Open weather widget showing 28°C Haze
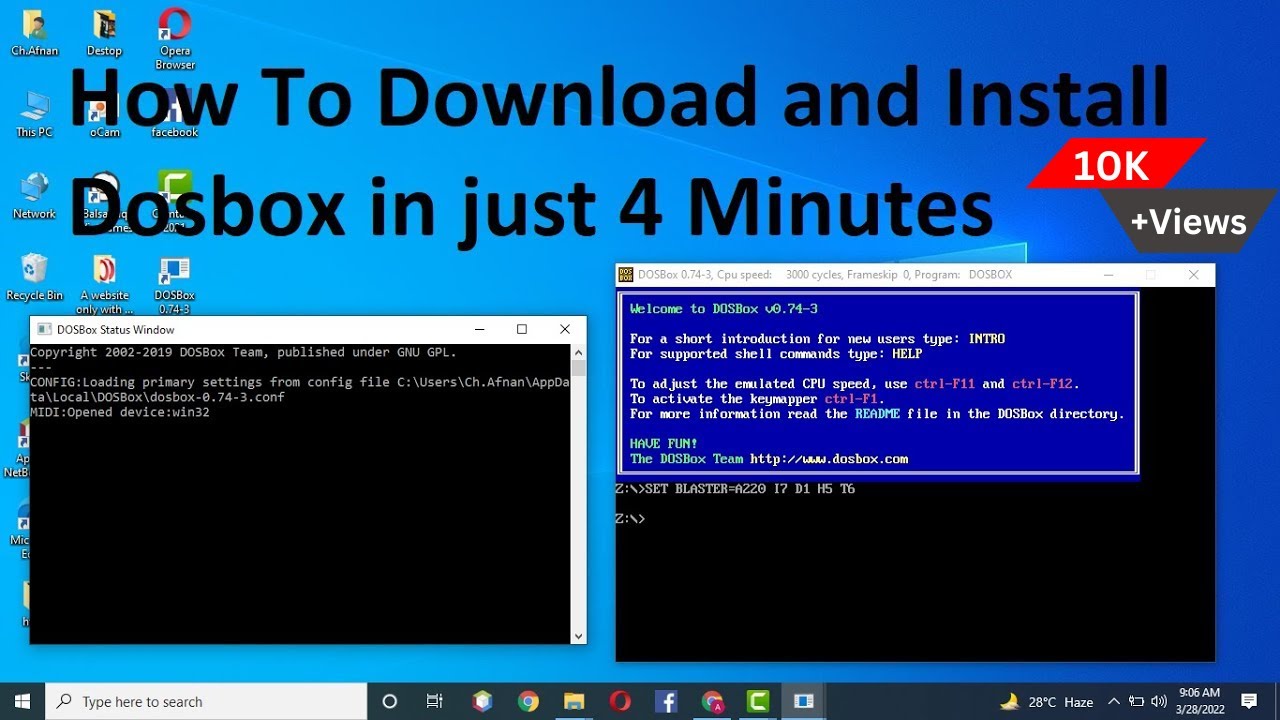This screenshot has width=1280, height=720. click(x=1047, y=701)
